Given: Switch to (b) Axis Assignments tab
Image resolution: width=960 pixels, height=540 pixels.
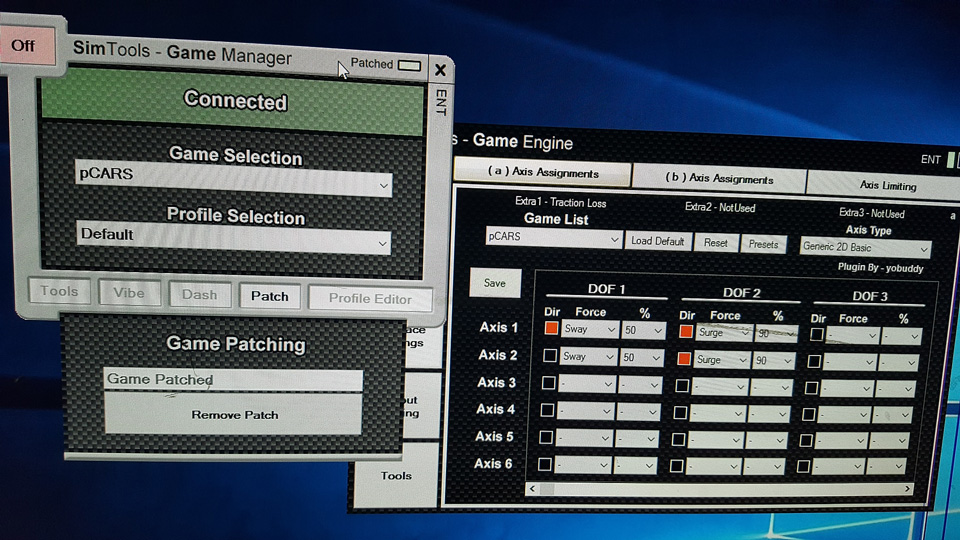Looking at the screenshot, I should click(719, 178).
